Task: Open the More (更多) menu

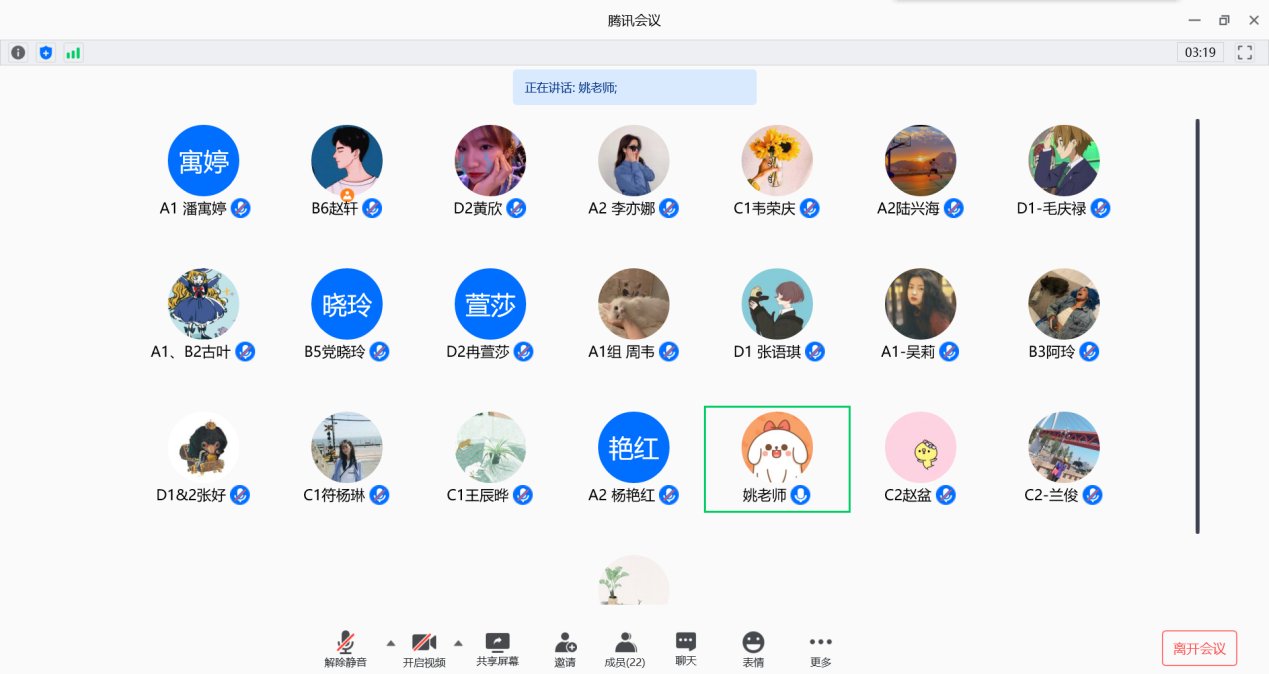Action: [820, 649]
